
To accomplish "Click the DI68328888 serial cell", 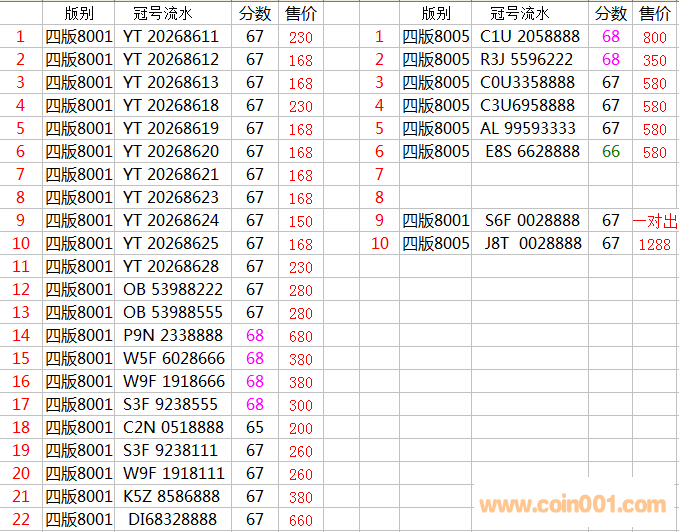I will click(173, 520).
